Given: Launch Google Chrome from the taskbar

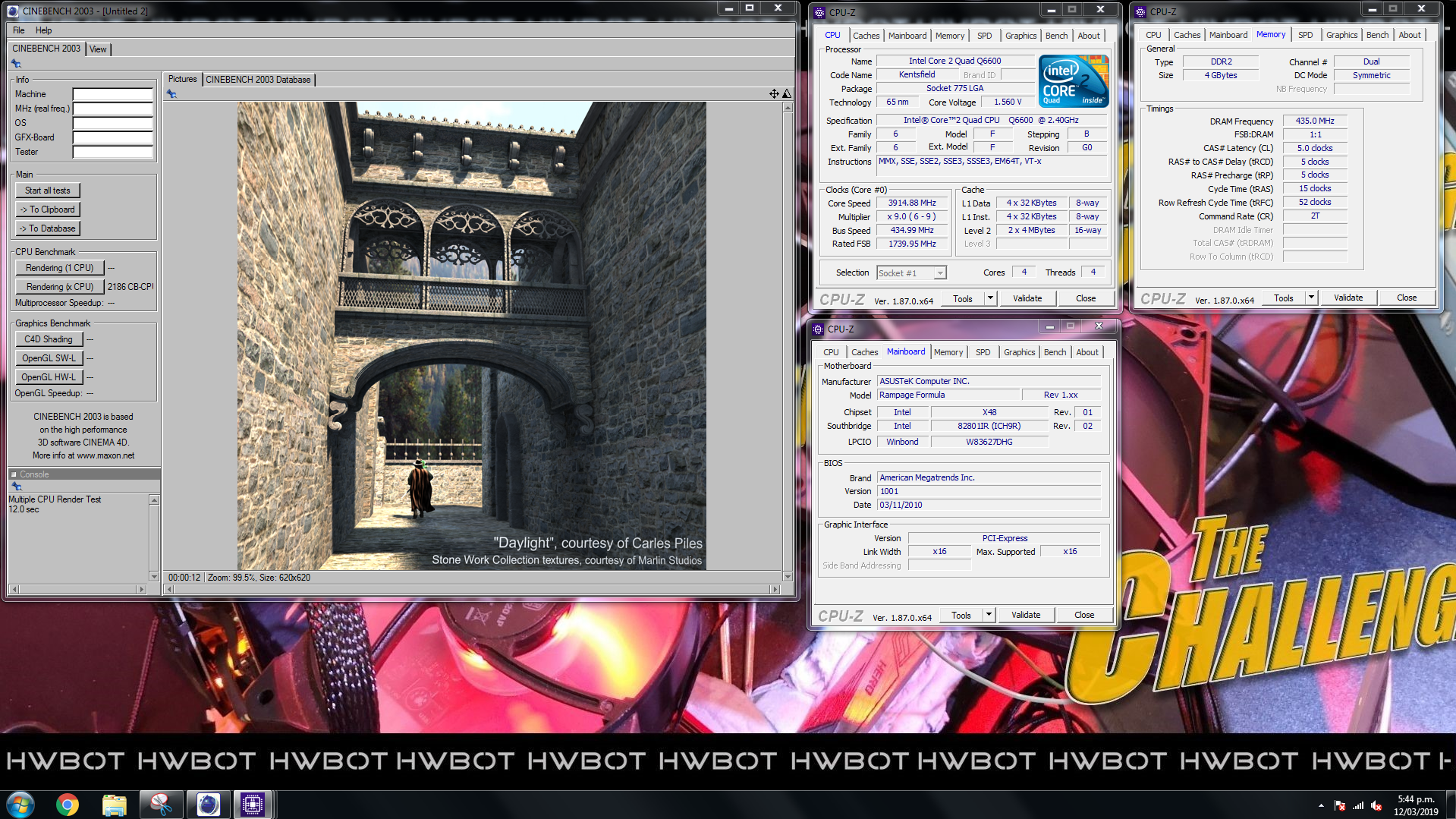Looking at the screenshot, I should 68,805.
